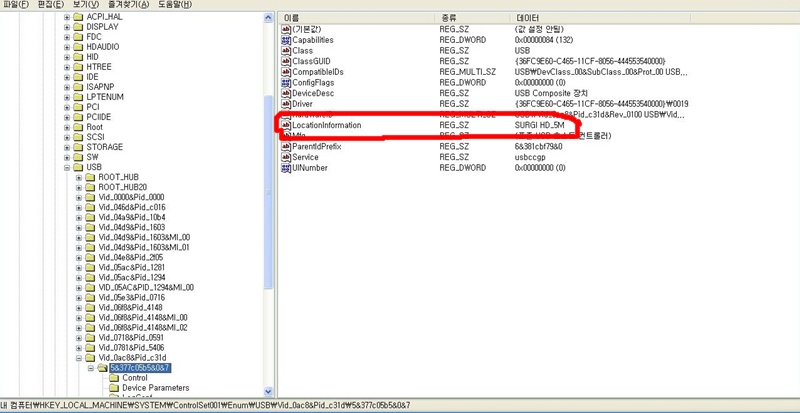Click the STORAGE key folder icon
Image resolution: width=800 pixels, height=413 pixels.
click(79, 147)
